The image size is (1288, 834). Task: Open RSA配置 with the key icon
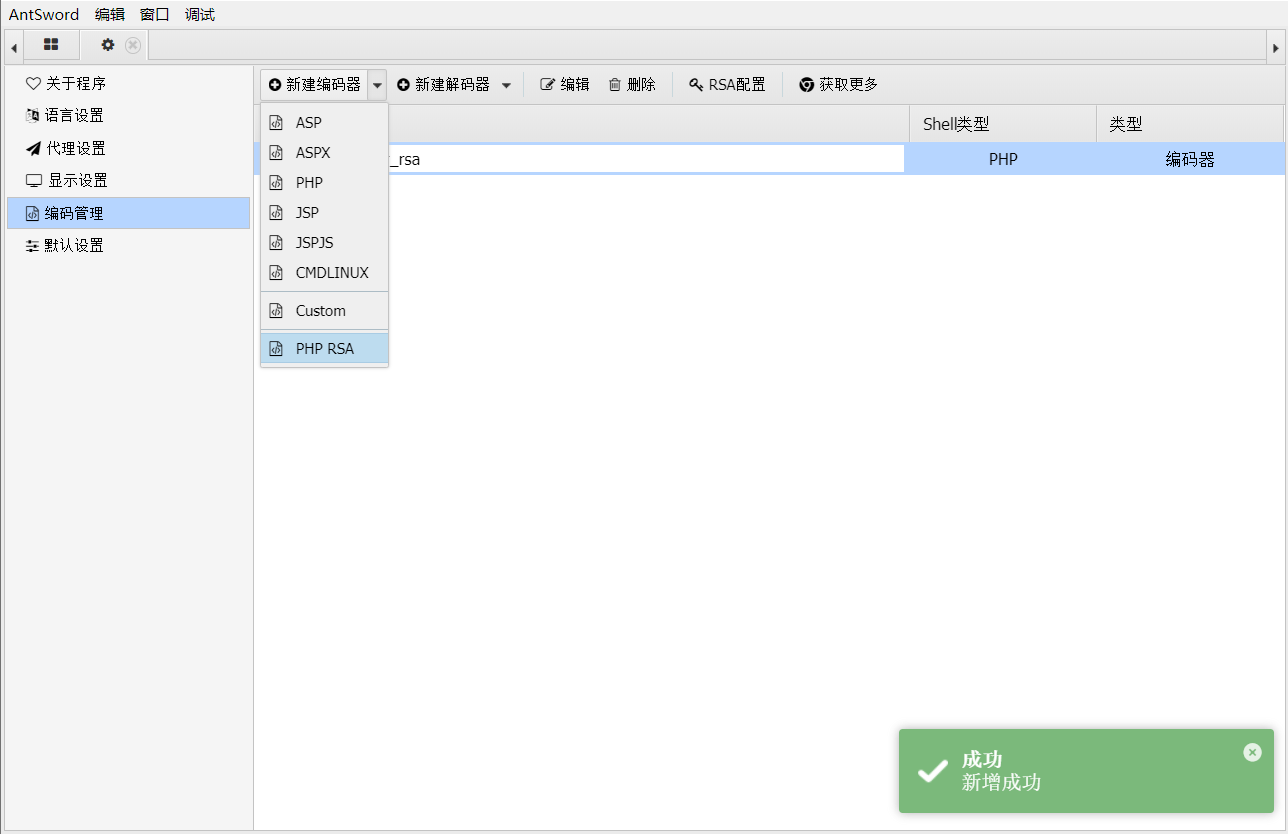727,85
